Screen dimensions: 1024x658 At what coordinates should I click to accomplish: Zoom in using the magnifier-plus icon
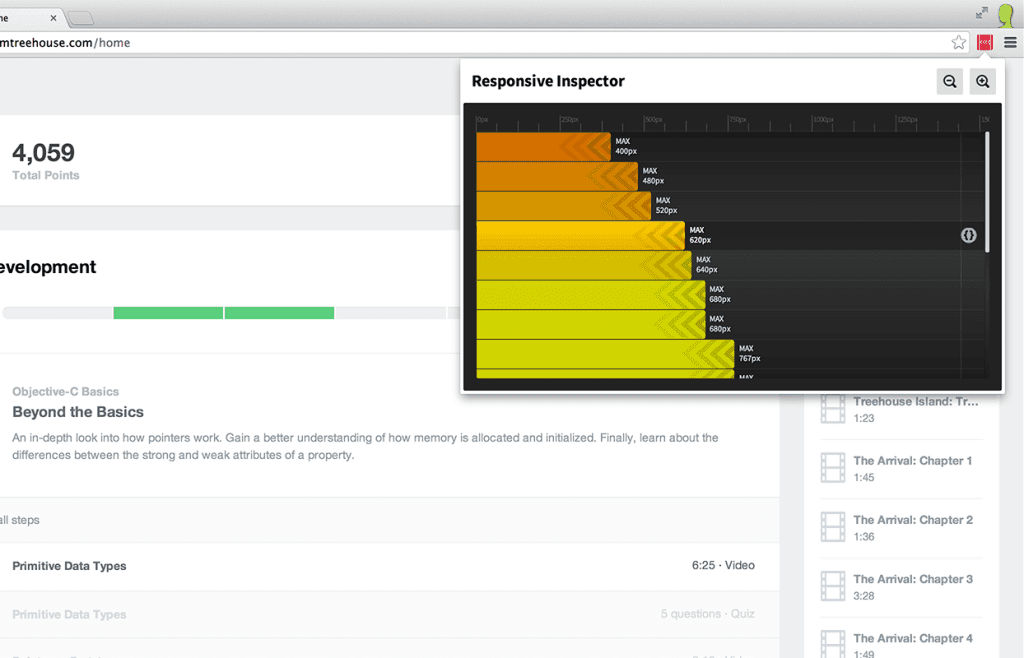coord(982,81)
